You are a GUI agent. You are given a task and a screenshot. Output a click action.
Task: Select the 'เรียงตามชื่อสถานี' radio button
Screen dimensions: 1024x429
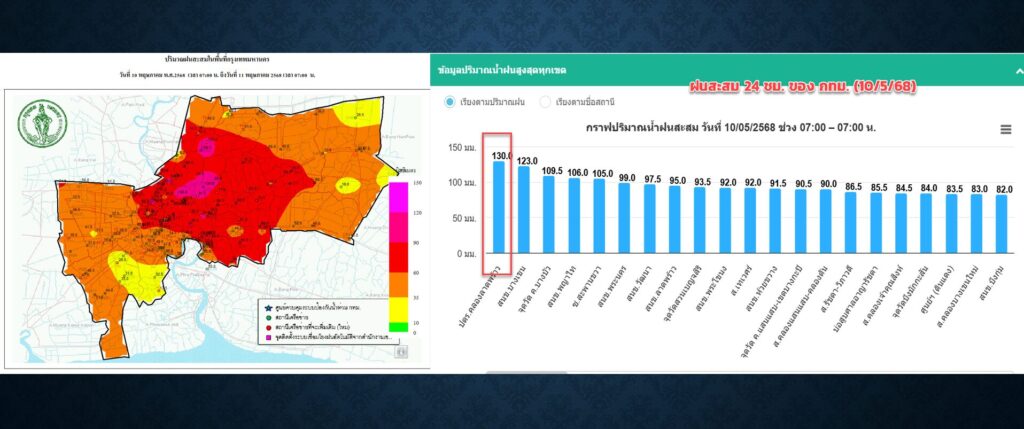pyautogui.click(x=545, y=102)
